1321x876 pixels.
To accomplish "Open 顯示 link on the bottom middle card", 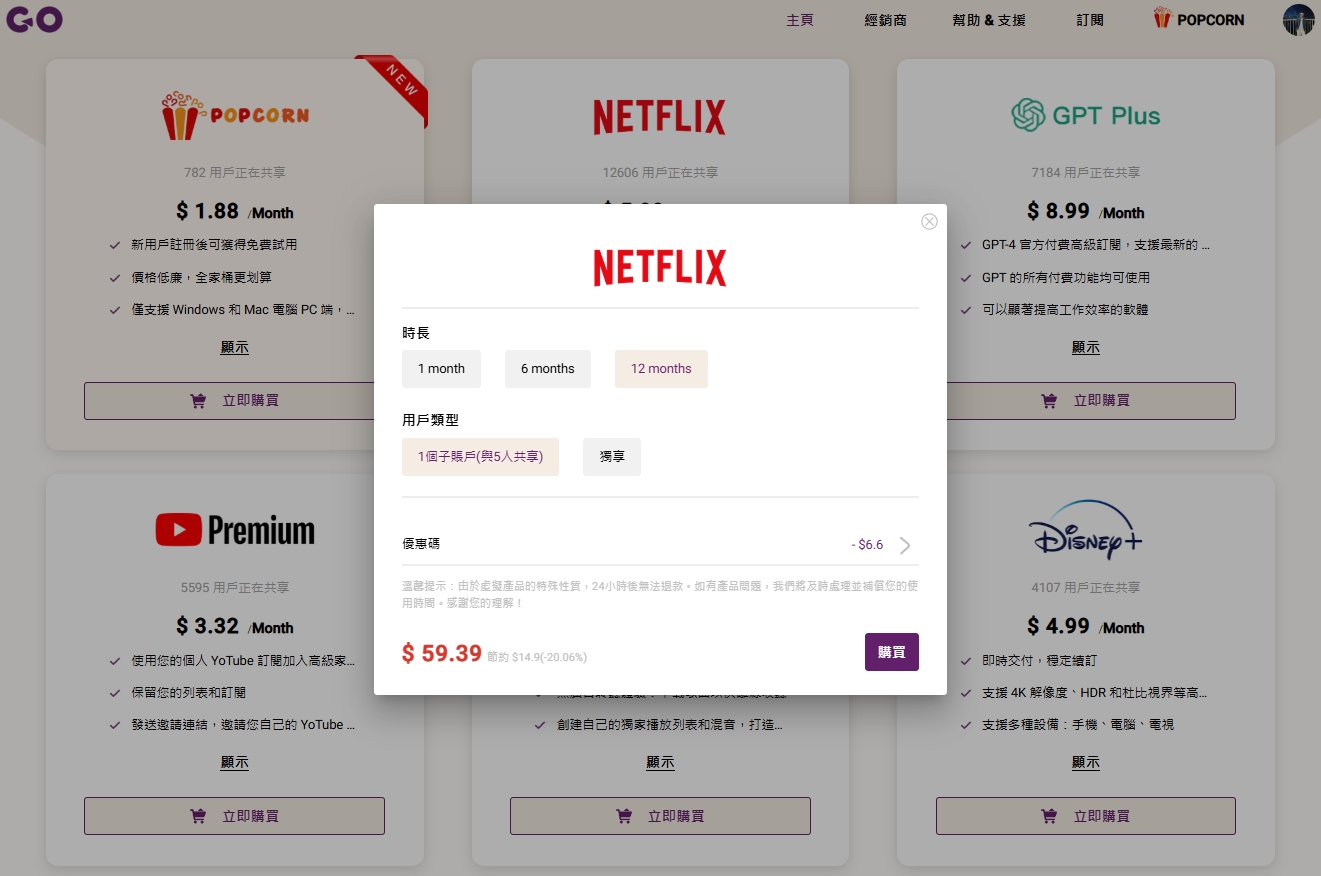I will click(x=660, y=763).
